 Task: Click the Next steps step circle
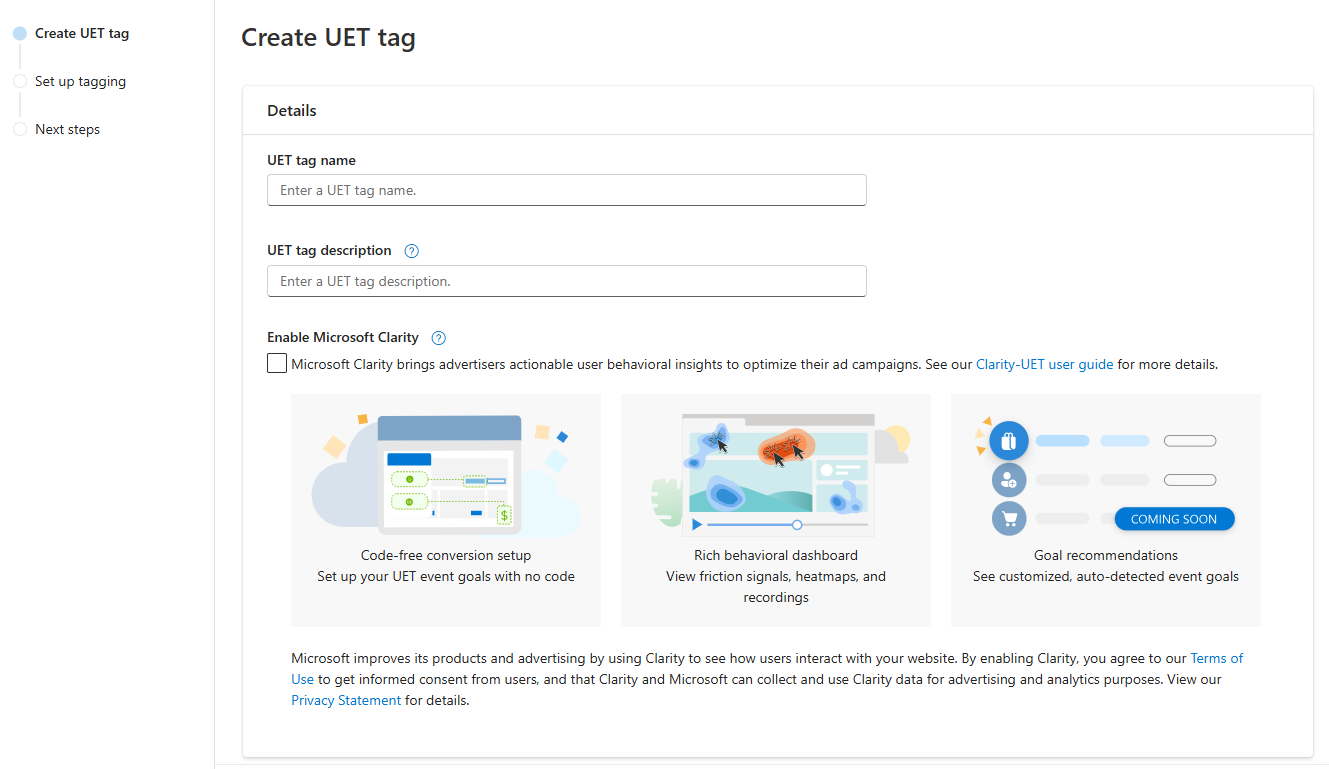coord(18,129)
